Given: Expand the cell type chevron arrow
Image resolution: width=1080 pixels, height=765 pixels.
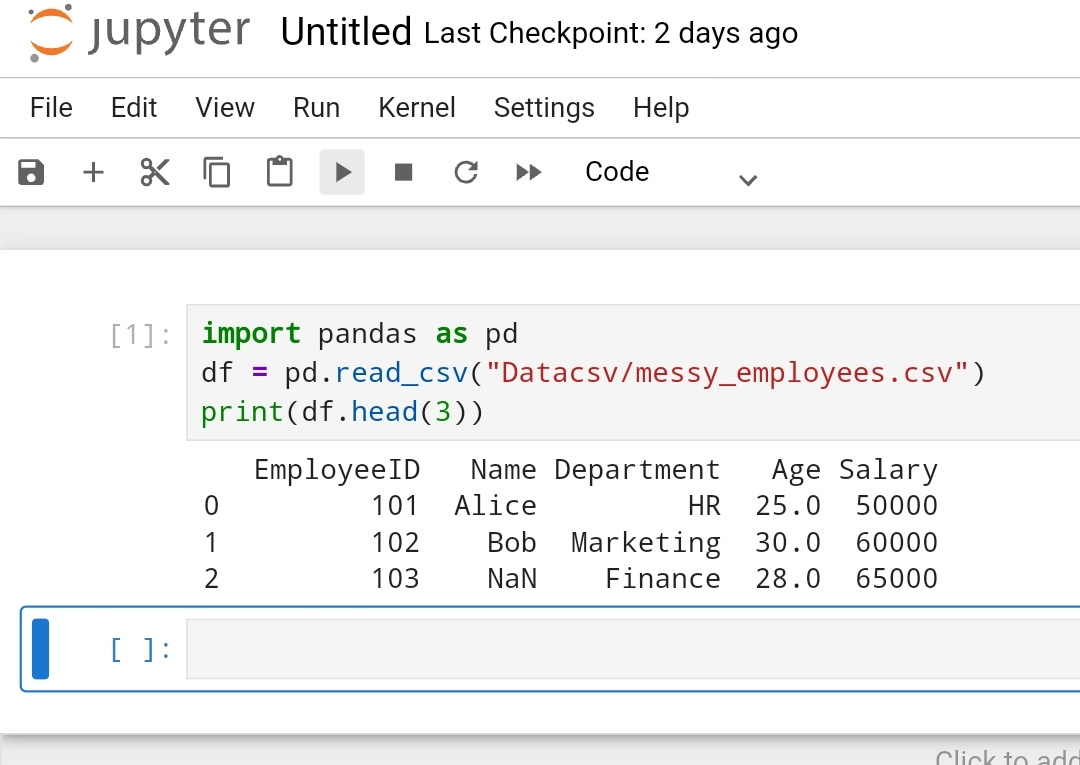Looking at the screenshot, I should [x=748, y=180].
